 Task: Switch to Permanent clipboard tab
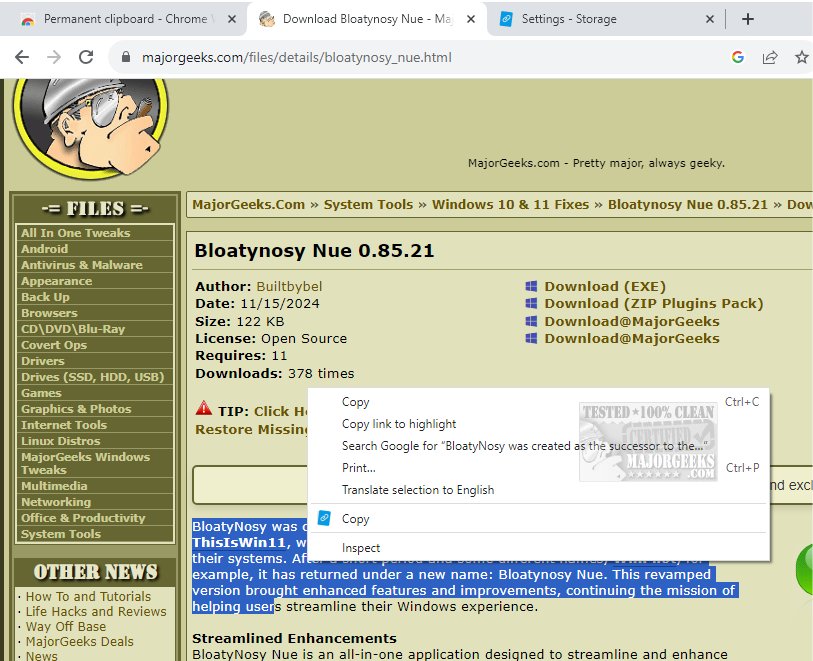(125, 19)
